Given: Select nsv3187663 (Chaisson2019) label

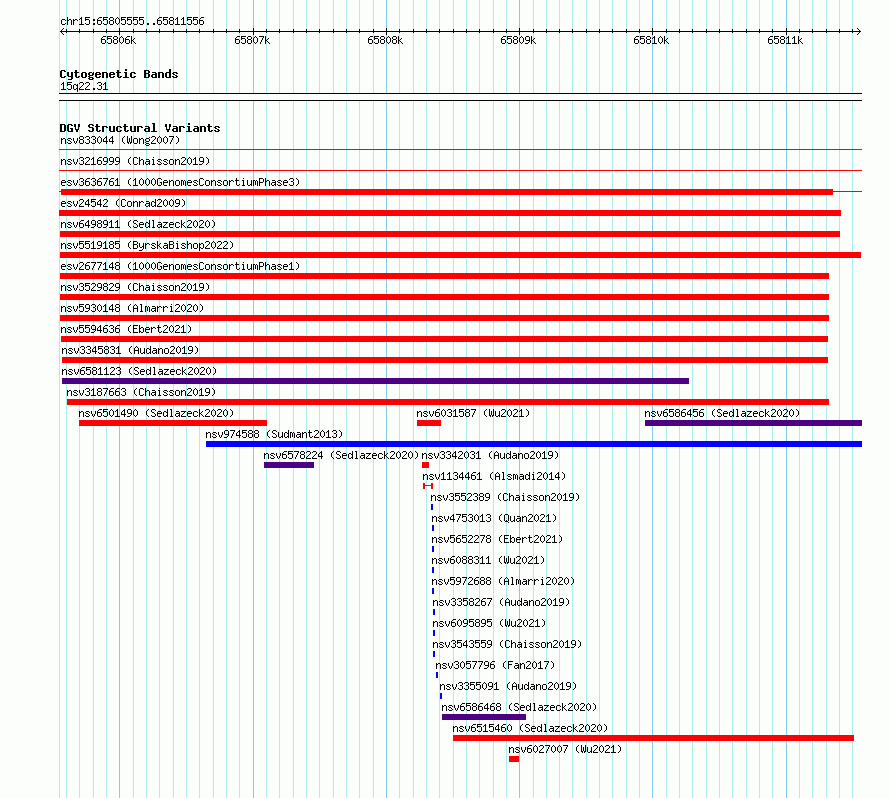Looking at the screenshot, I should tap(141, 392).
